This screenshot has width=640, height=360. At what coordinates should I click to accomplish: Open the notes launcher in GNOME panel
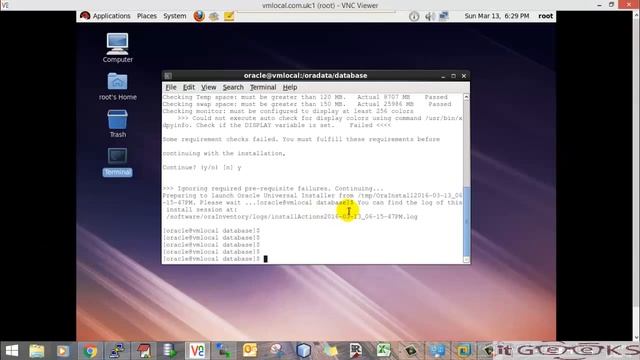point(229,16)
